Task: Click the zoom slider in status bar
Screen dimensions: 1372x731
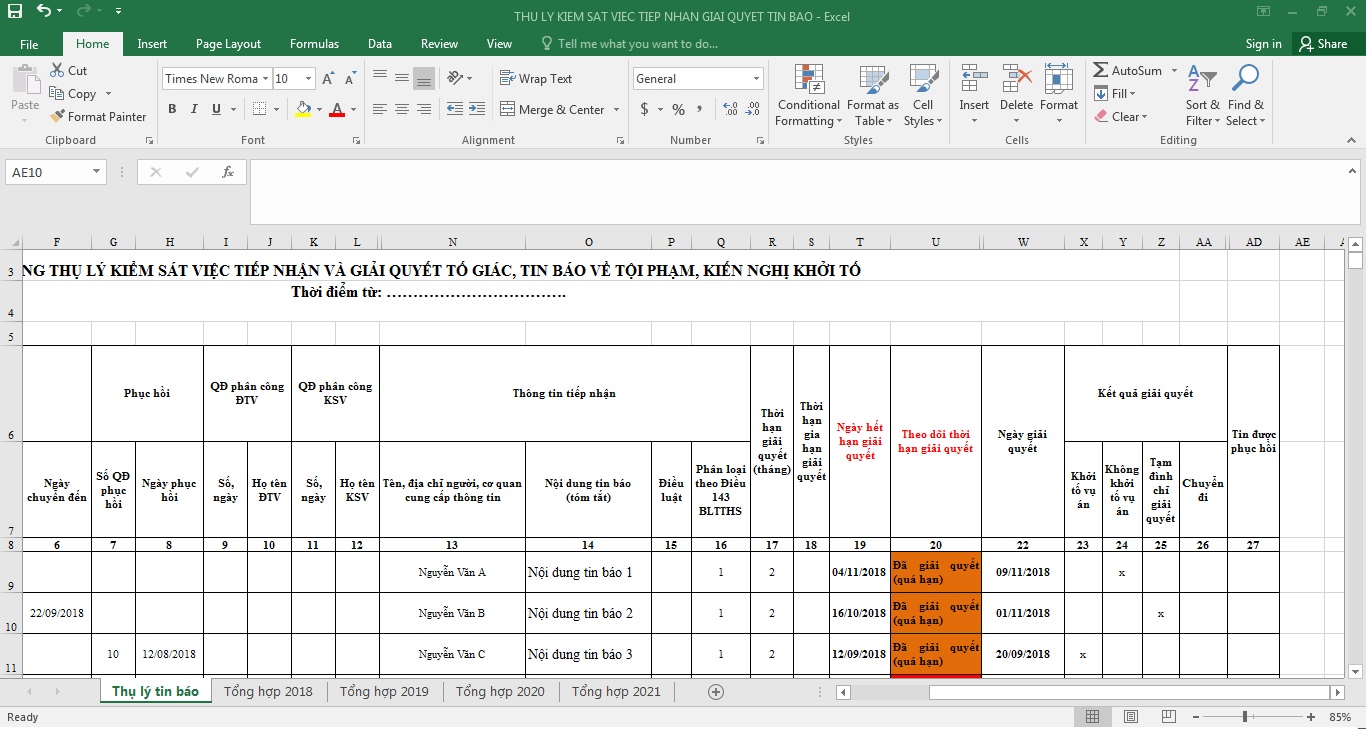Action: coord(1244,717)
